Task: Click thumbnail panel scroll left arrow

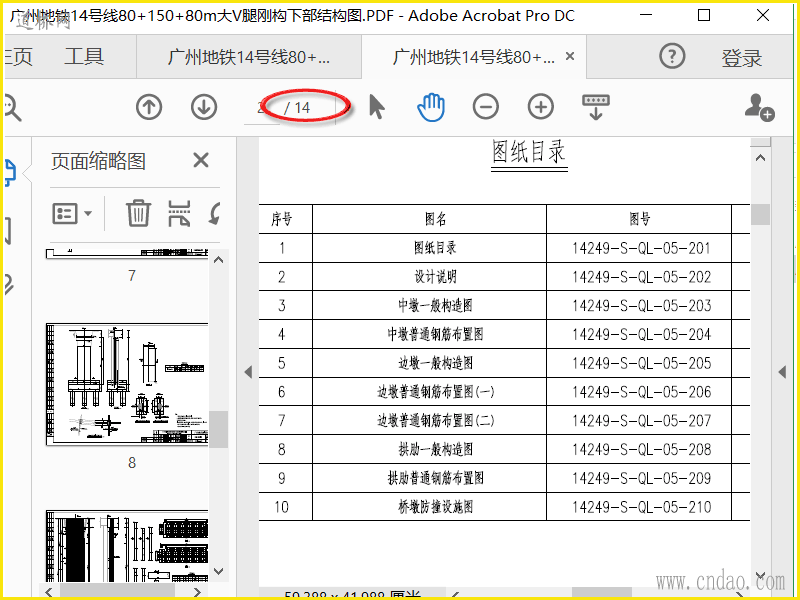Action: tap(49, 592)
